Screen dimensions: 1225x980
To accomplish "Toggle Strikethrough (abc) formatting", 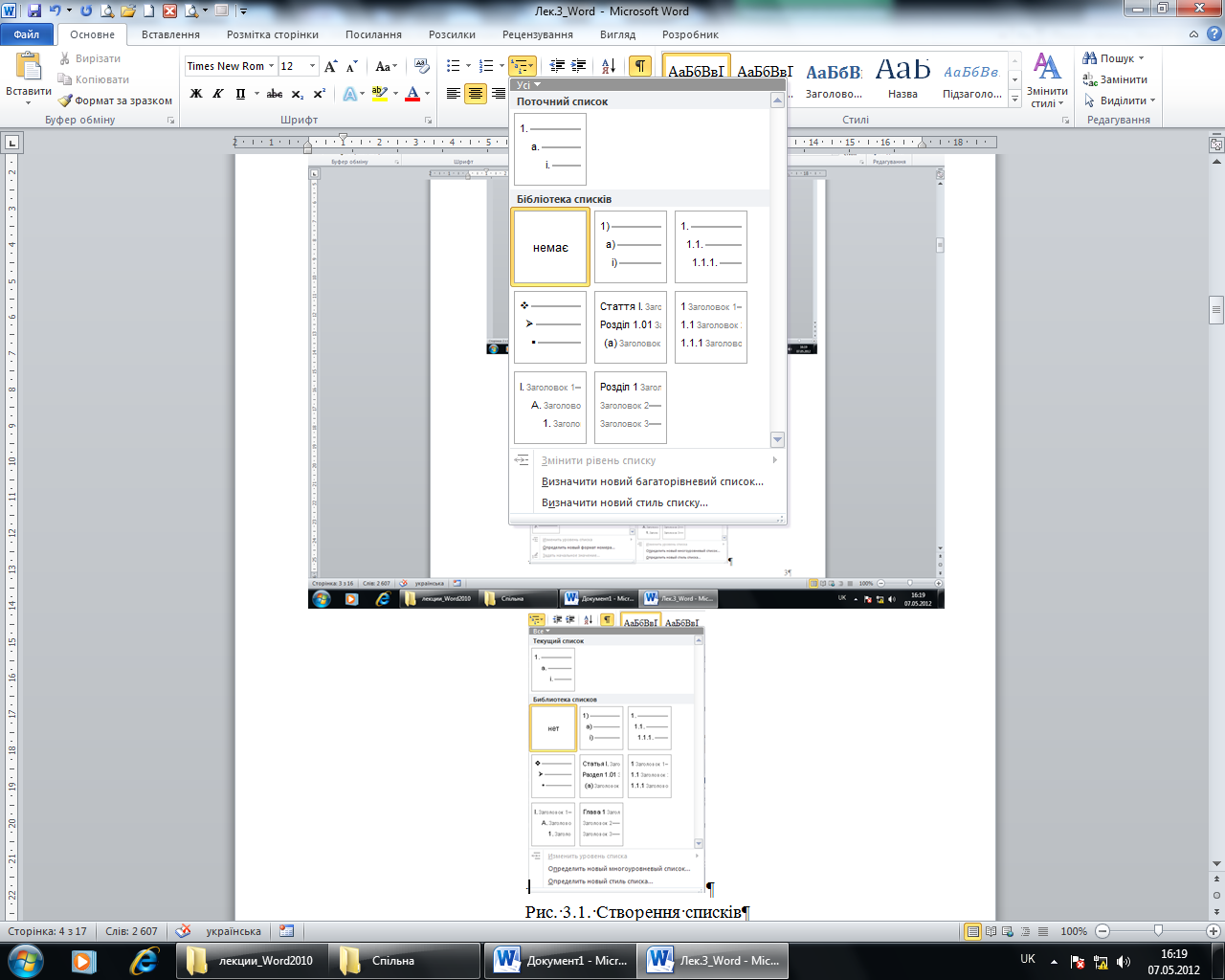I will [275, 94].
